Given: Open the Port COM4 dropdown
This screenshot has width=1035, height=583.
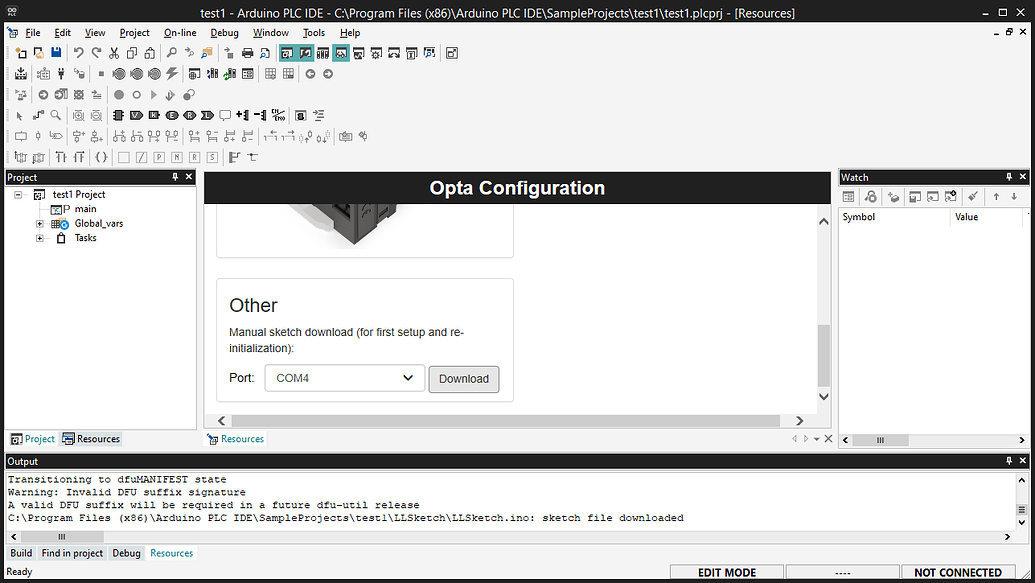Looking at the screenshot, I should (407, 378).
